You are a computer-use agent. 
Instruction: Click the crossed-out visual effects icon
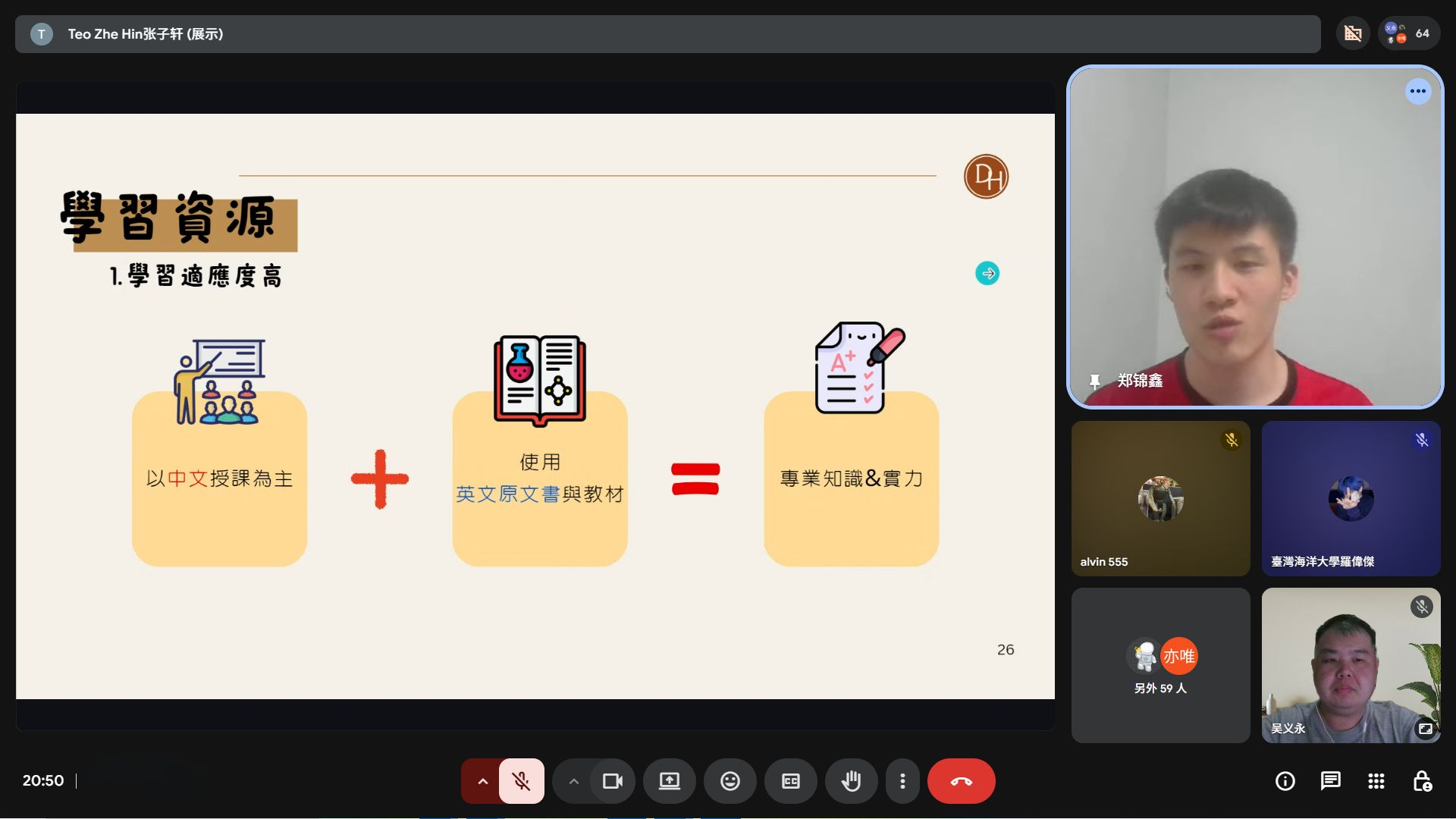[1353, 33]
